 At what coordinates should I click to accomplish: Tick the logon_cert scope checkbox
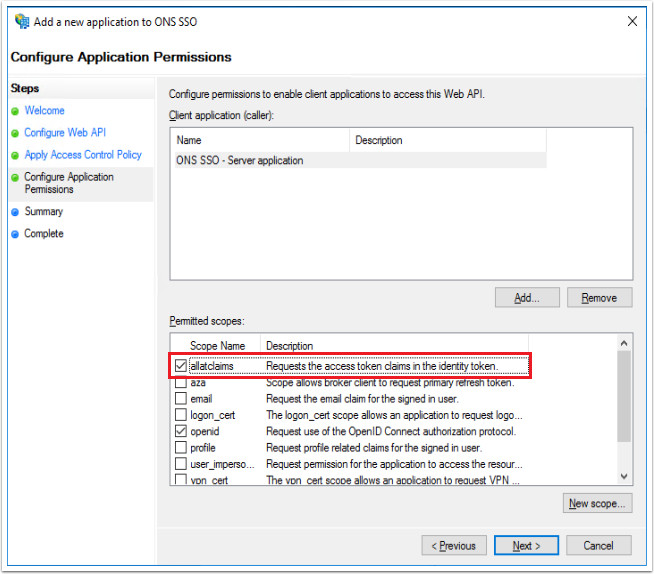point(181,415)
